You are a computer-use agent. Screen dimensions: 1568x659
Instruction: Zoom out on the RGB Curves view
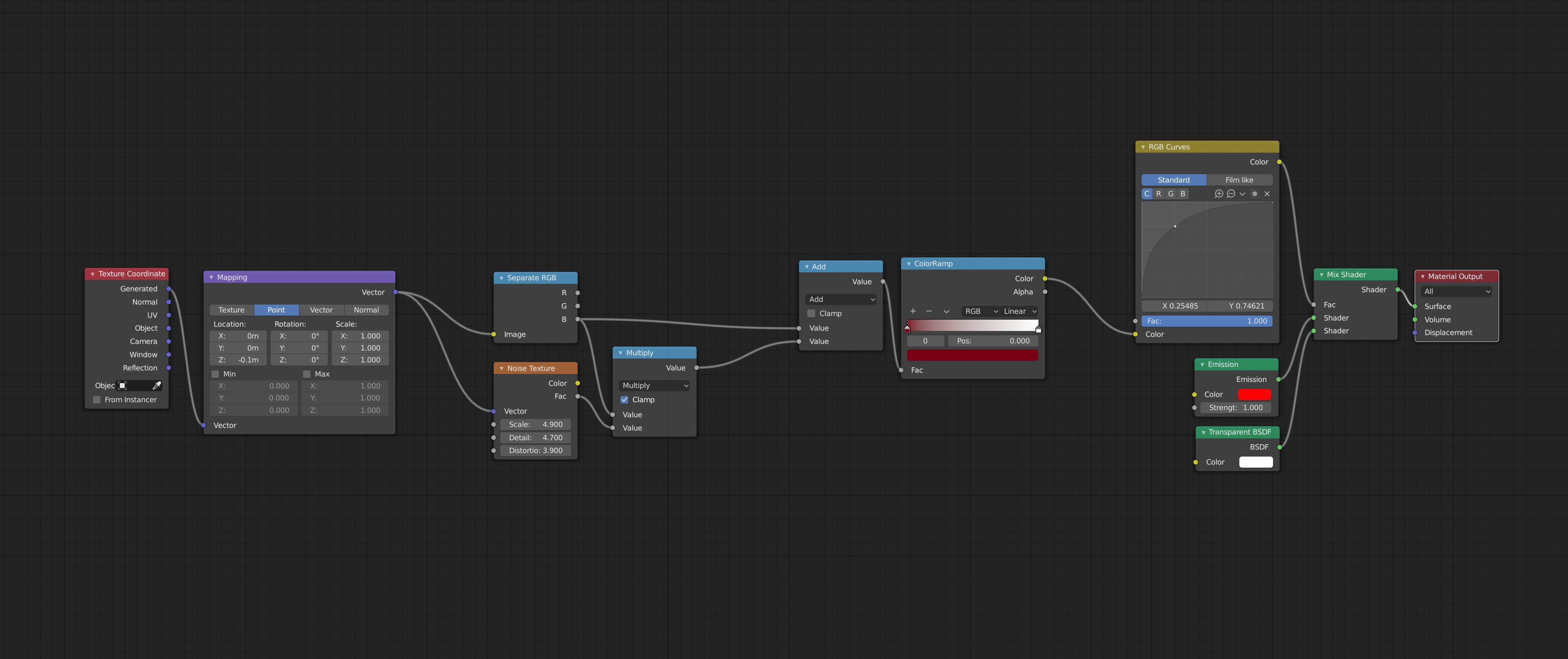[1231, 194]
